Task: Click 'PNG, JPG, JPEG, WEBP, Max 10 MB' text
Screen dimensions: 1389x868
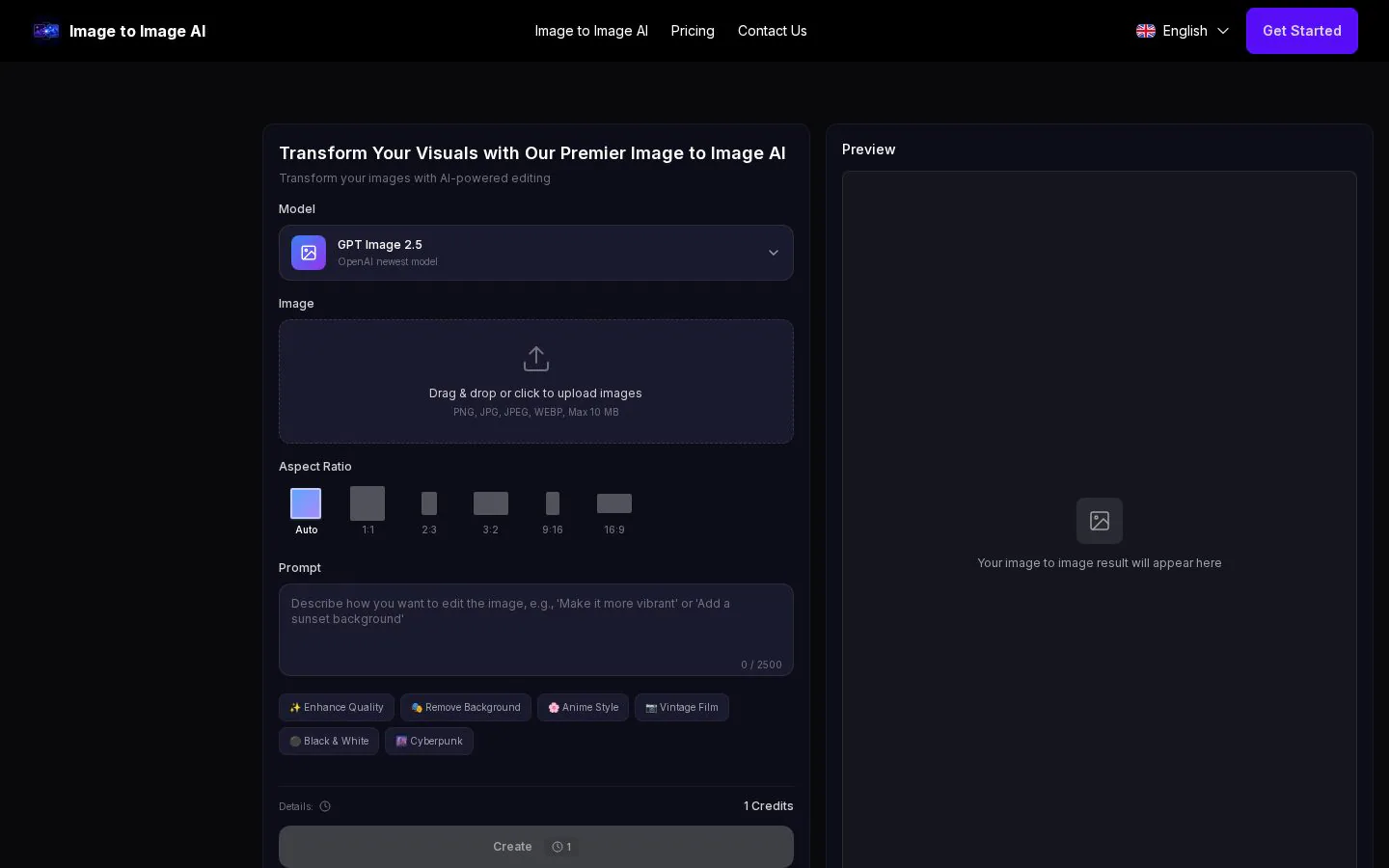Action: 536,412
